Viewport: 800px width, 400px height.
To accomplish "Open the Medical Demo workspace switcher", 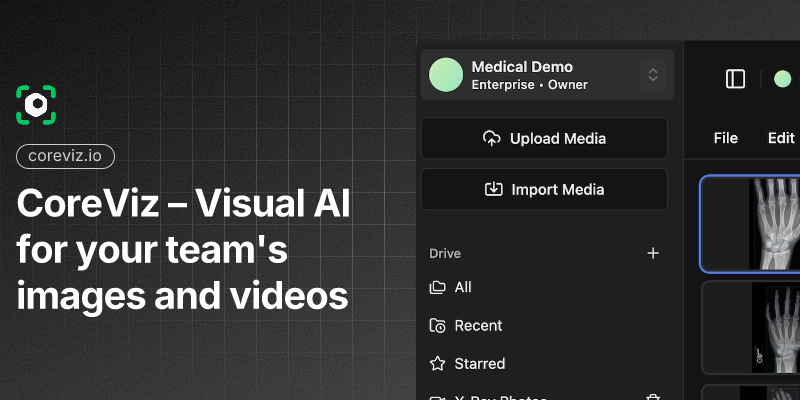I will click(547, 75).
